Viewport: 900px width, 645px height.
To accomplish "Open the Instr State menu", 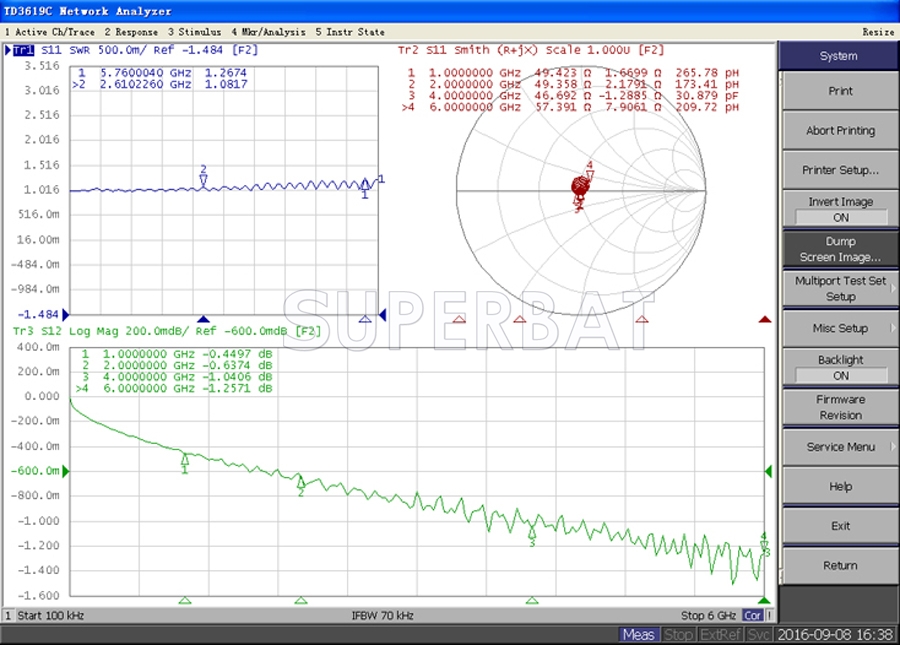I will [x=350, y=32].
